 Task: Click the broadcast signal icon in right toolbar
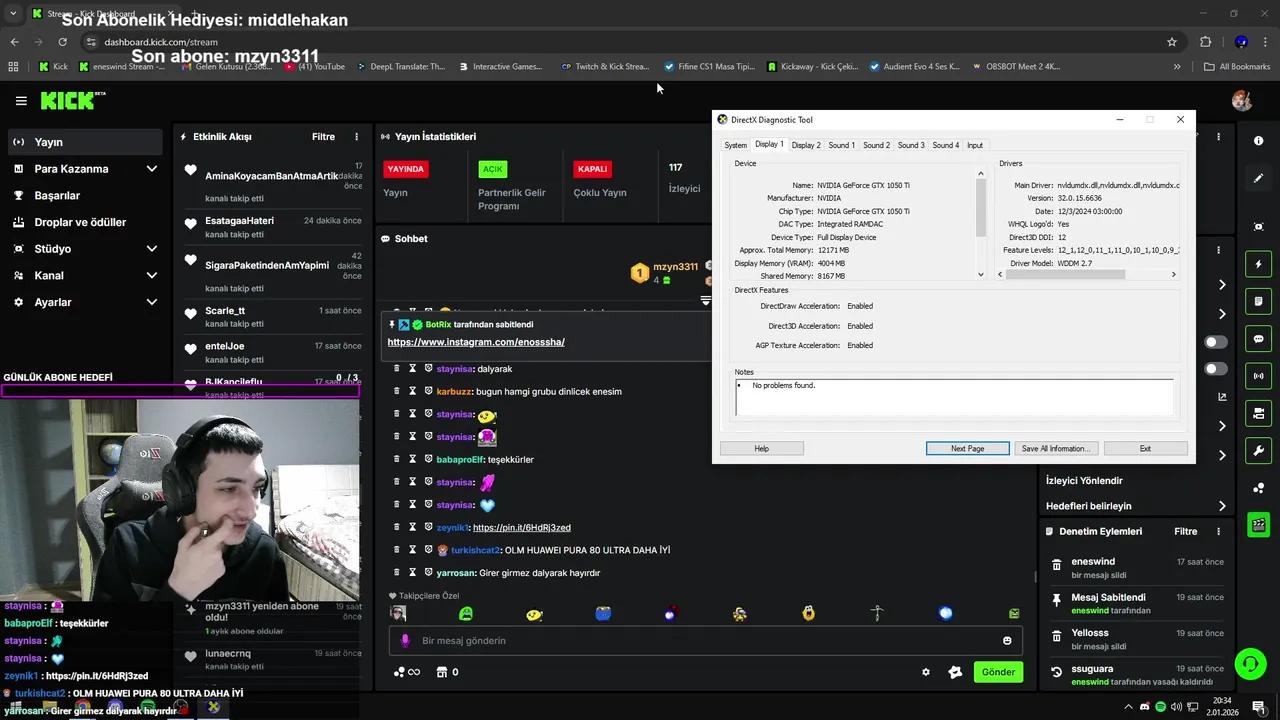[x=1258, y=376]
